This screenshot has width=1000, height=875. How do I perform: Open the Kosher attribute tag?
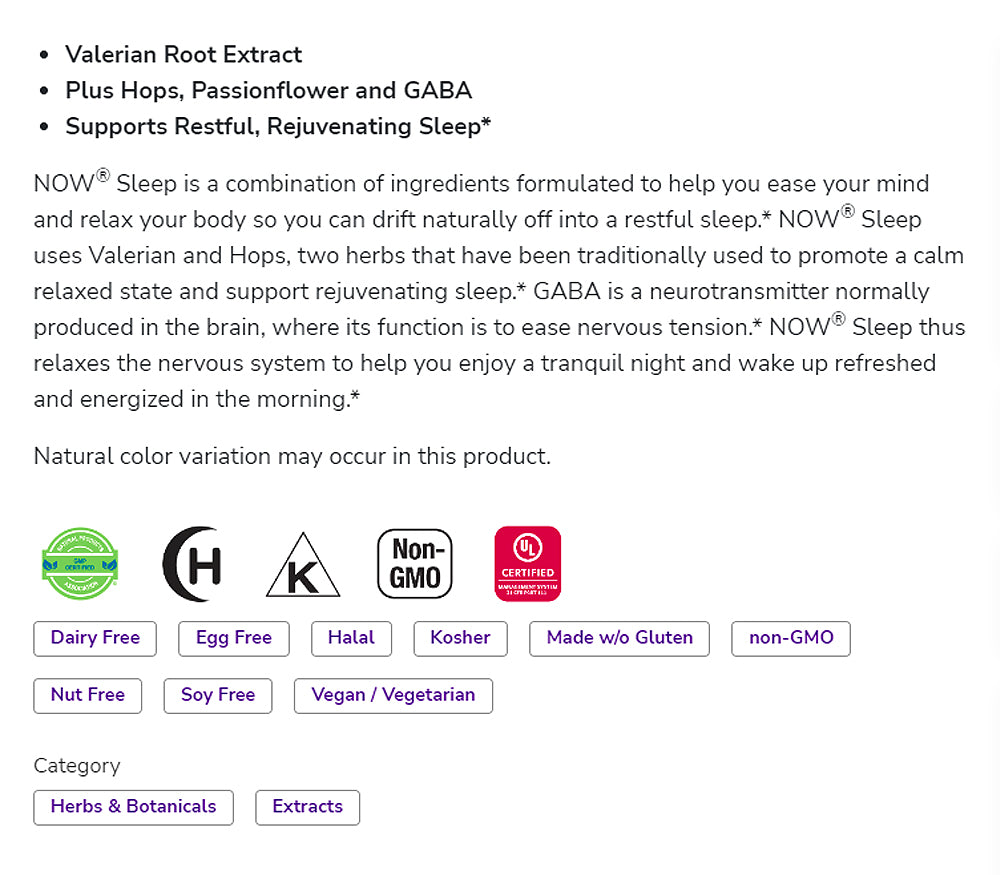point(460,638)
